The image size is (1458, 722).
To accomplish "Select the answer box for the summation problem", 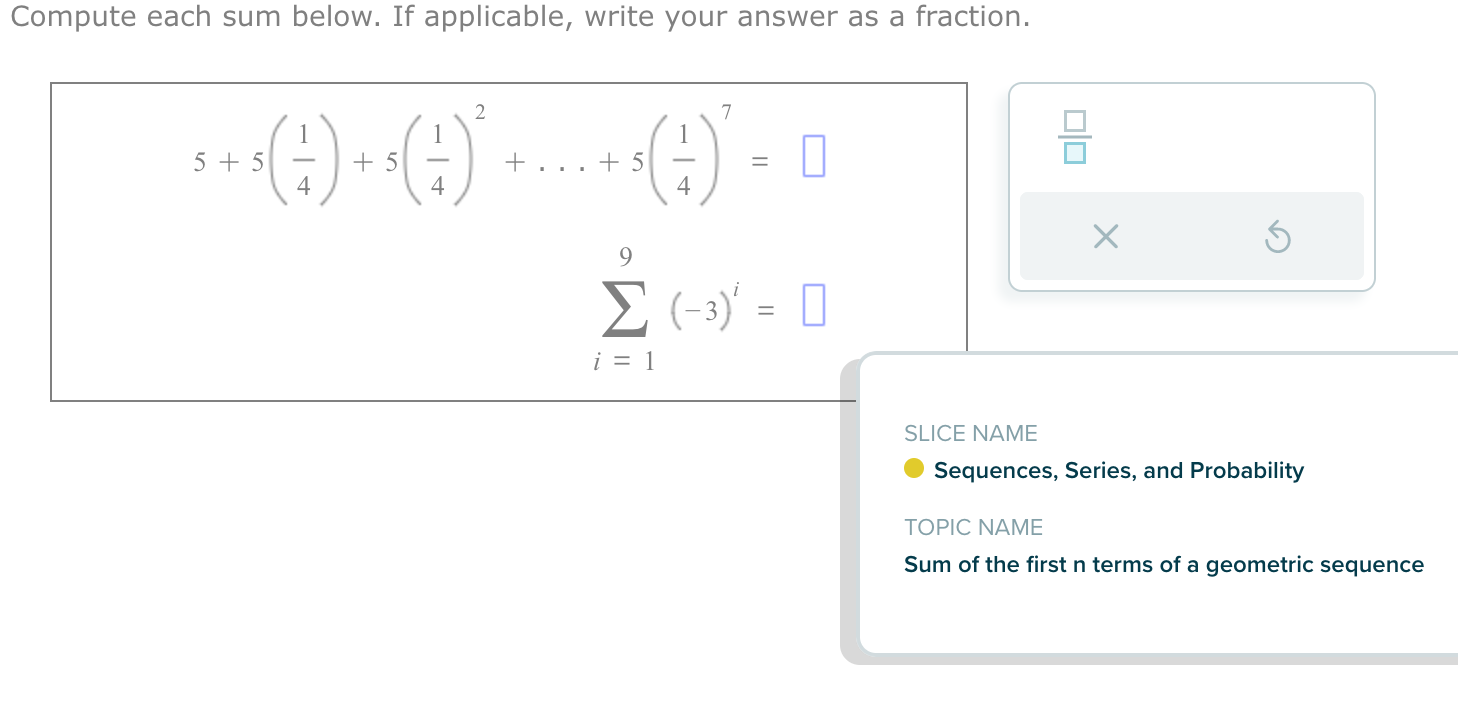I will pyautogui.click(x=814, y=305).
